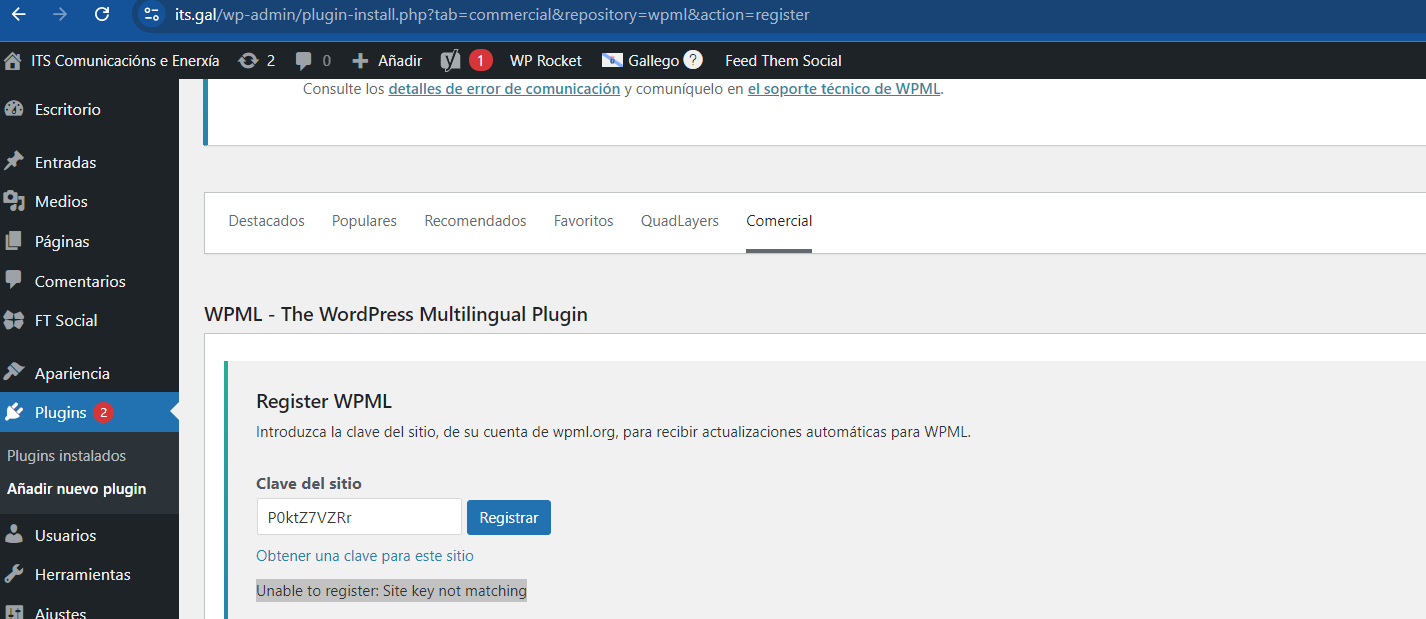Reload the page with the refresh icon
Viewport: 1426px width, 619px height.
click(101, 14)
